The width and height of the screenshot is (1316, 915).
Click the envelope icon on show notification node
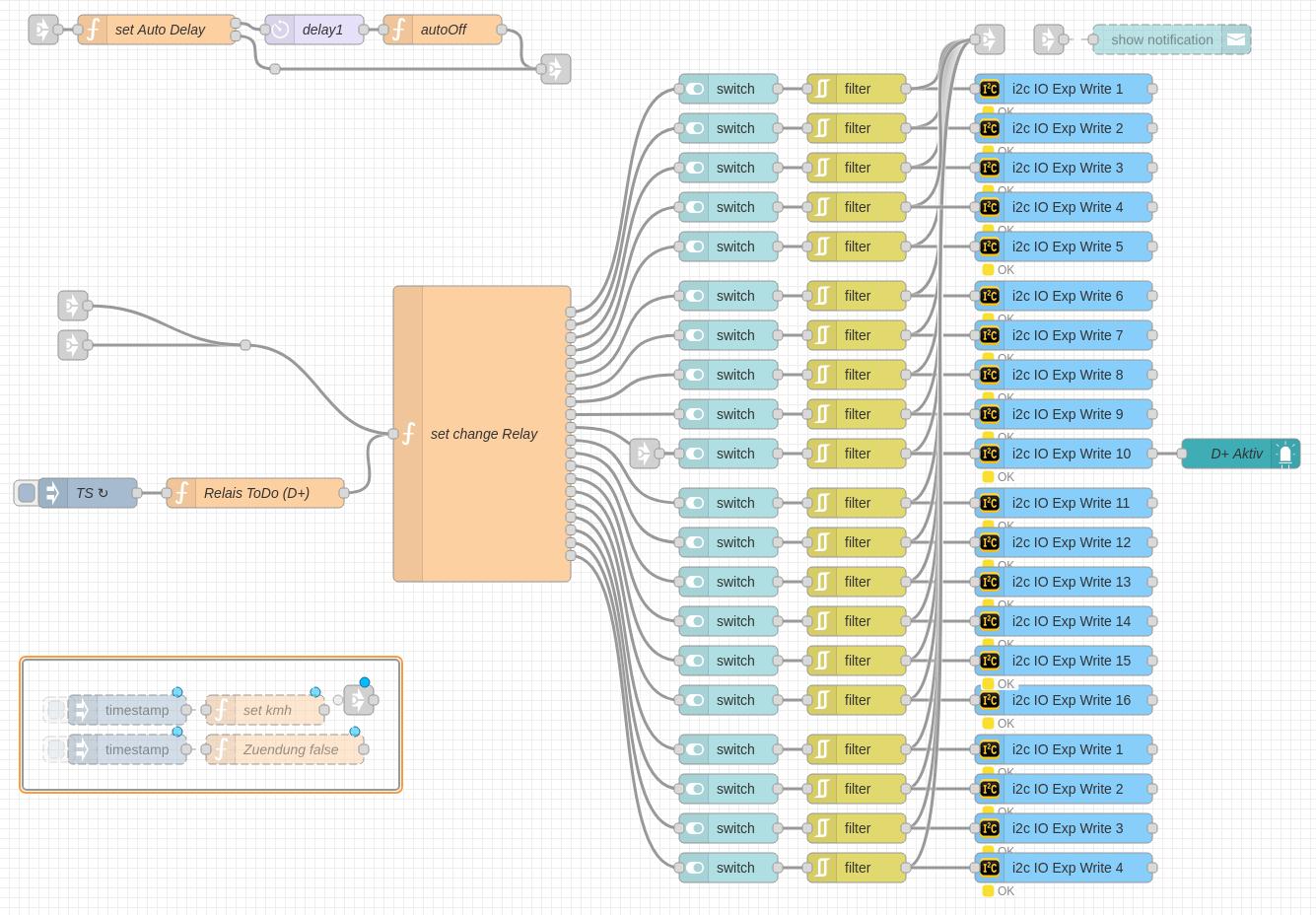pyautogui.click(x=1236, y=39)
